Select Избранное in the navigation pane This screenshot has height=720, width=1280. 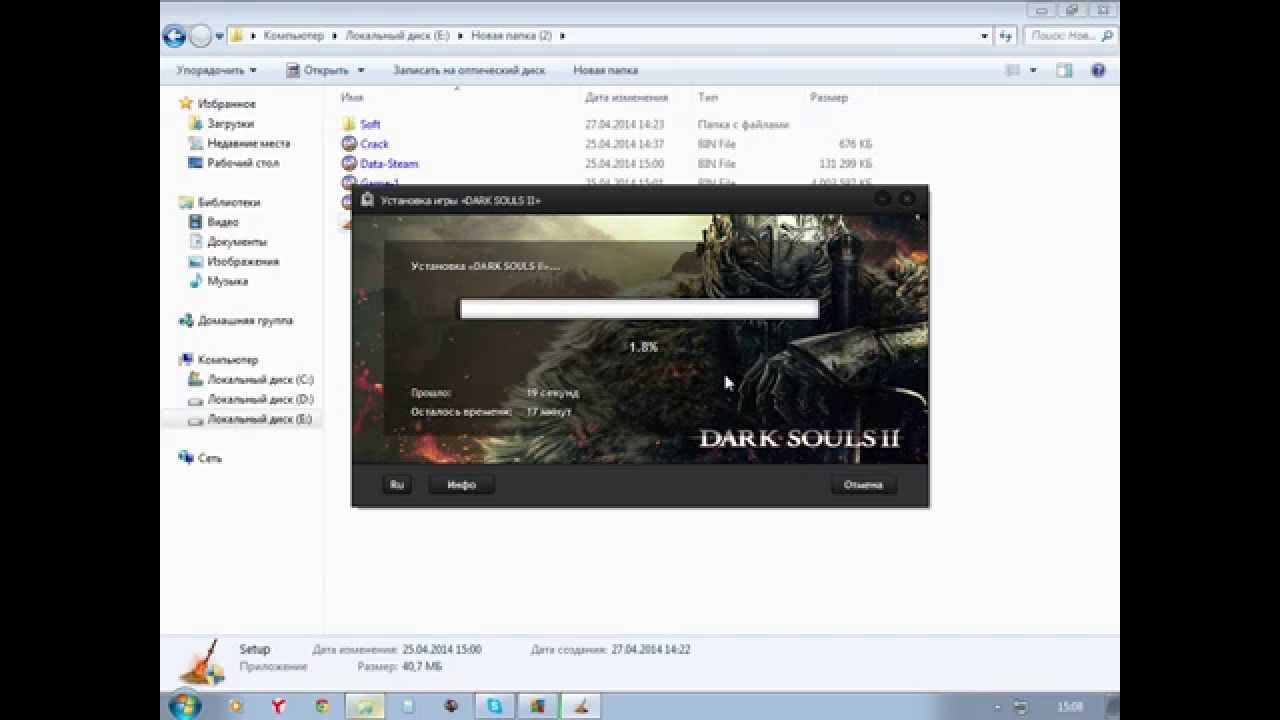point(226,104)
